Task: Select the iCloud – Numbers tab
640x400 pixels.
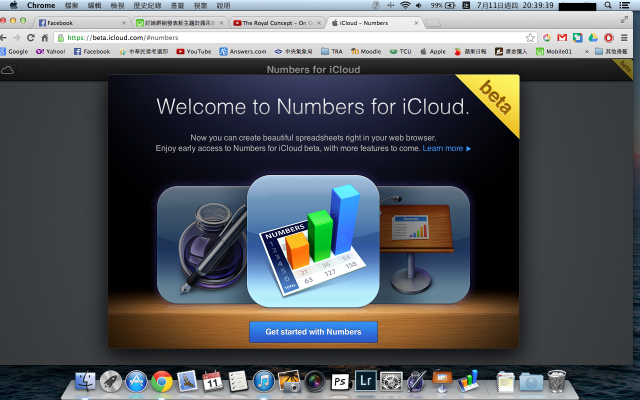Action: (375, 23)
